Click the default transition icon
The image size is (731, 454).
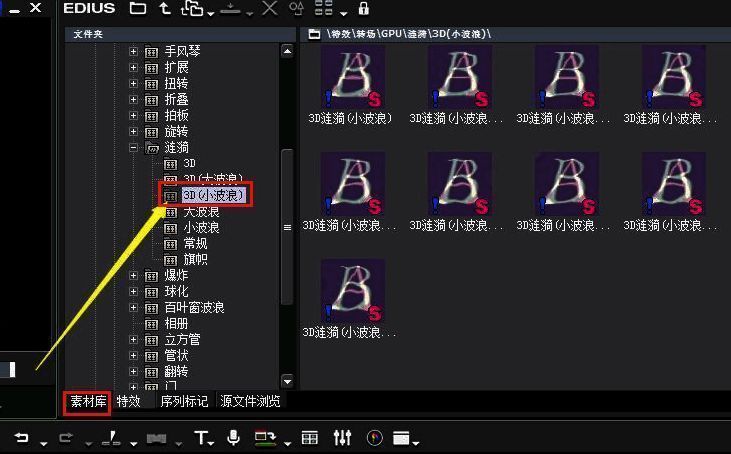coord(156,439)
